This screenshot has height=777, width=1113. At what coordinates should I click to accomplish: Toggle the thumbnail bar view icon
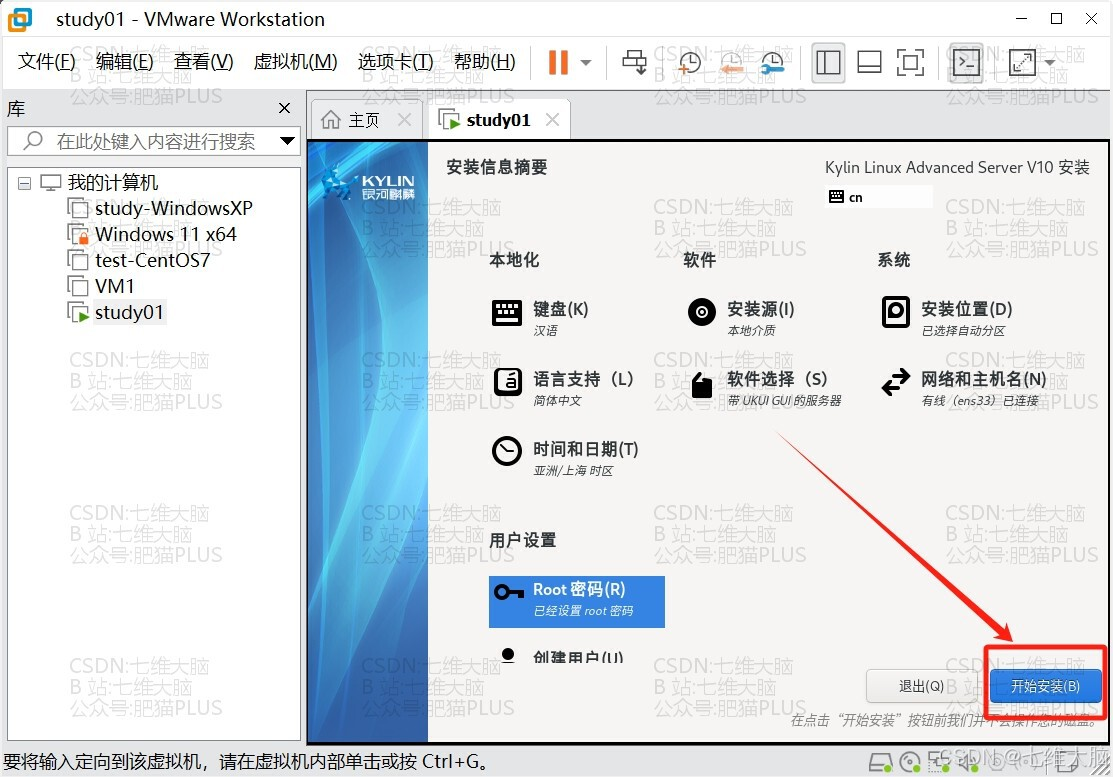tap(869, 62)
